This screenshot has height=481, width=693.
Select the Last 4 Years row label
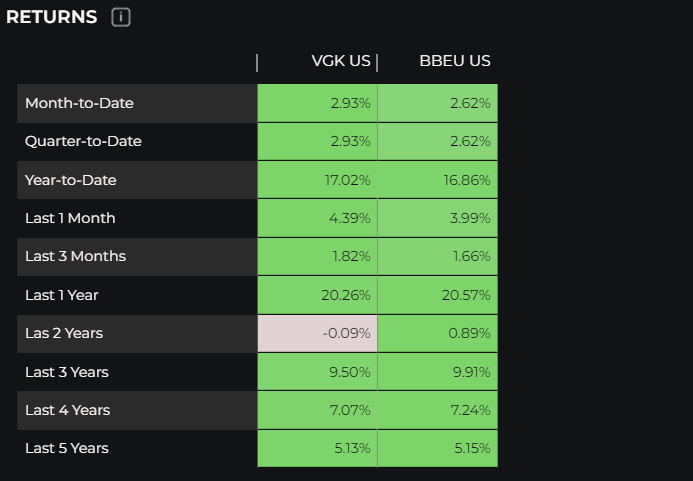click(67, 410)
